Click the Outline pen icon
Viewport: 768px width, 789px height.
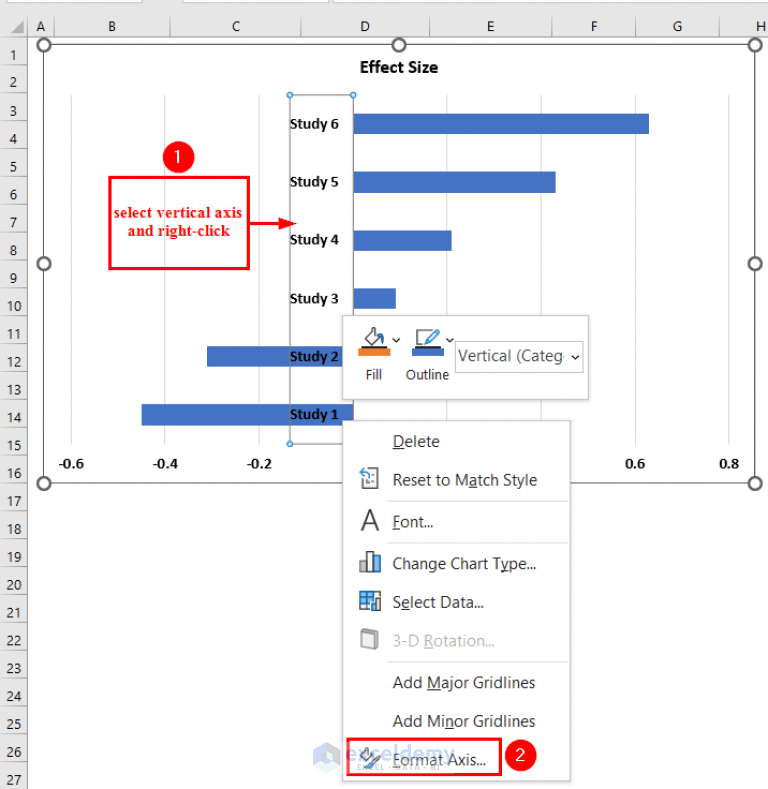pyautogui.click(x=427, y=337)
